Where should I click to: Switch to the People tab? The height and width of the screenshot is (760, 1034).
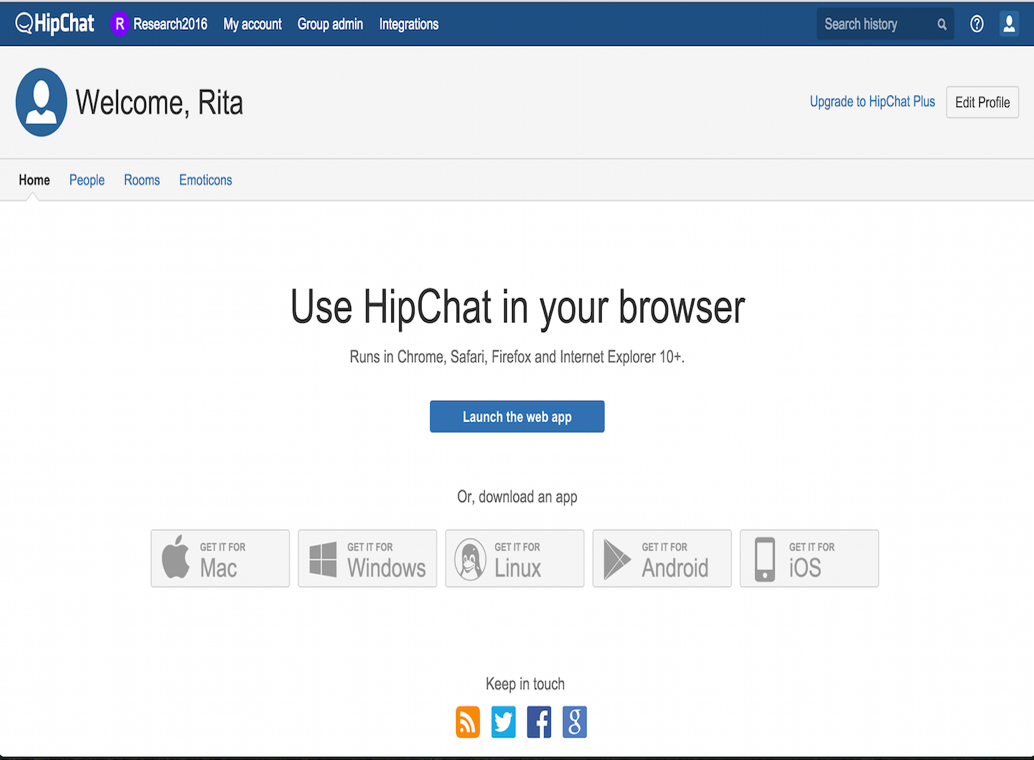pyautogui.click(x=87, y=180)
